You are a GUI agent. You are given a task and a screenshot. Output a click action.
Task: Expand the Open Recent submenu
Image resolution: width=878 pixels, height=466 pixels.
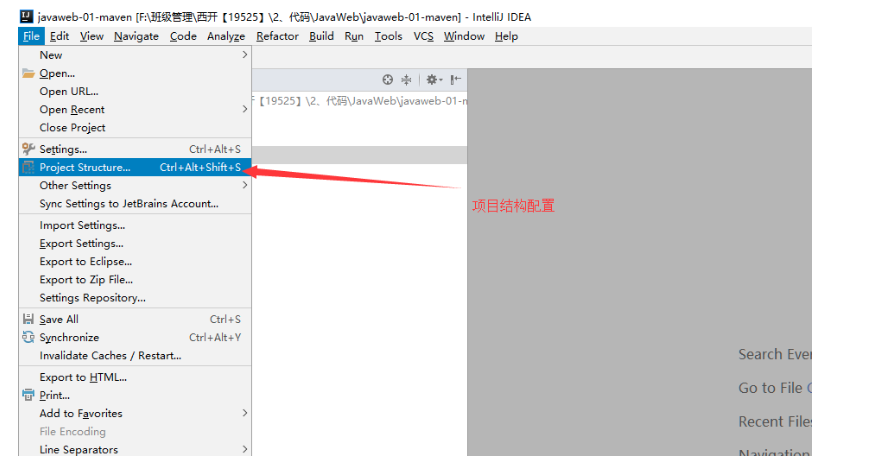point(135,109)
